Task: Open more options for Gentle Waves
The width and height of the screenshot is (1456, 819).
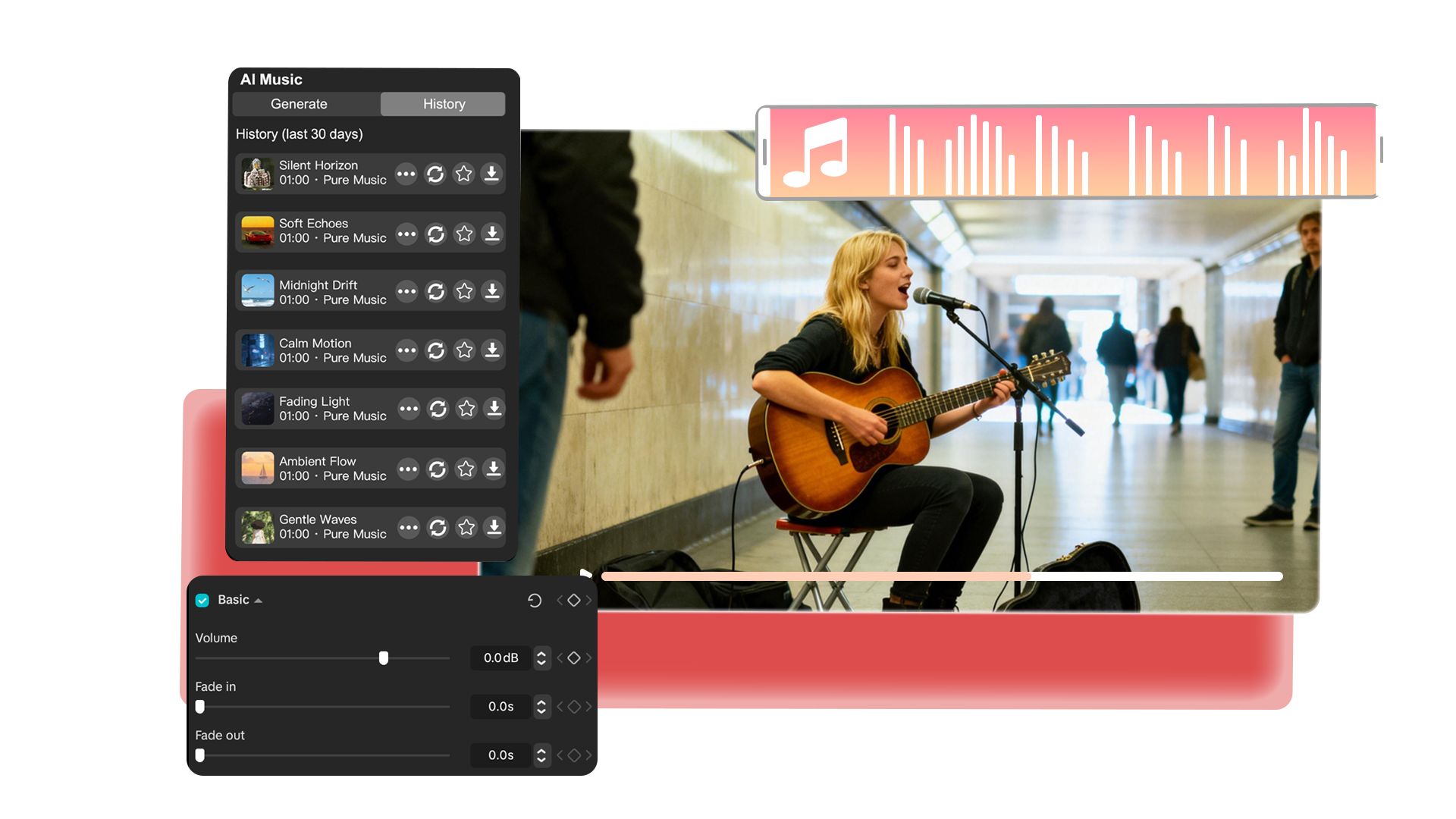Action: pos(409,528)
